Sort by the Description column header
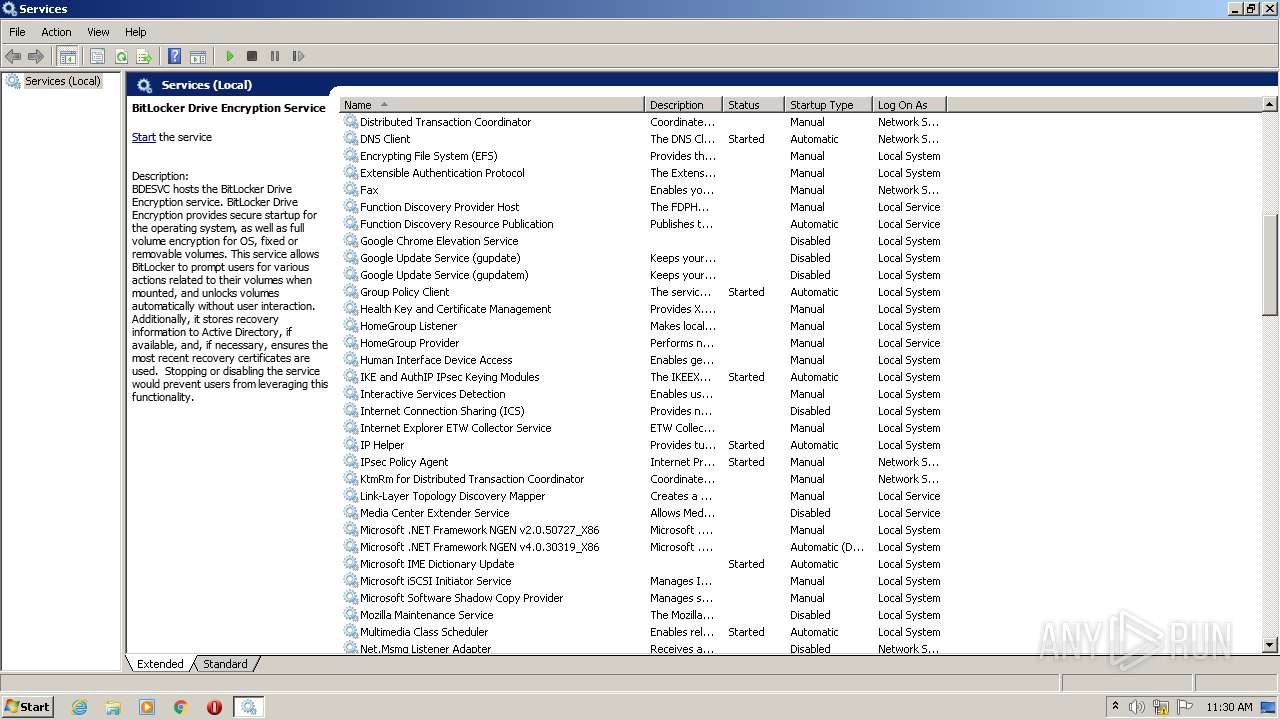 (x=684, y=105)
